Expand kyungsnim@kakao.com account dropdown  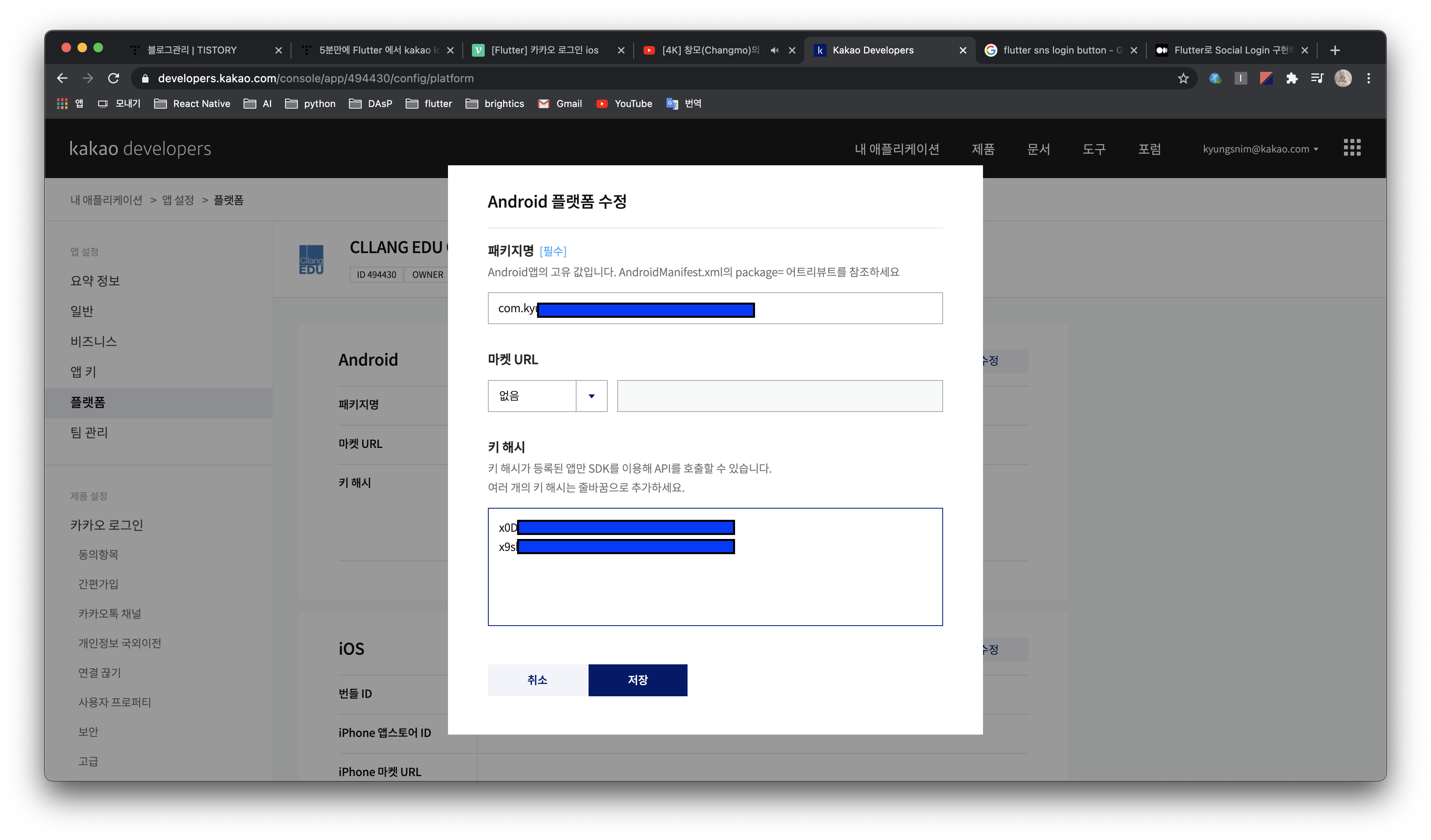point(1260,149)
